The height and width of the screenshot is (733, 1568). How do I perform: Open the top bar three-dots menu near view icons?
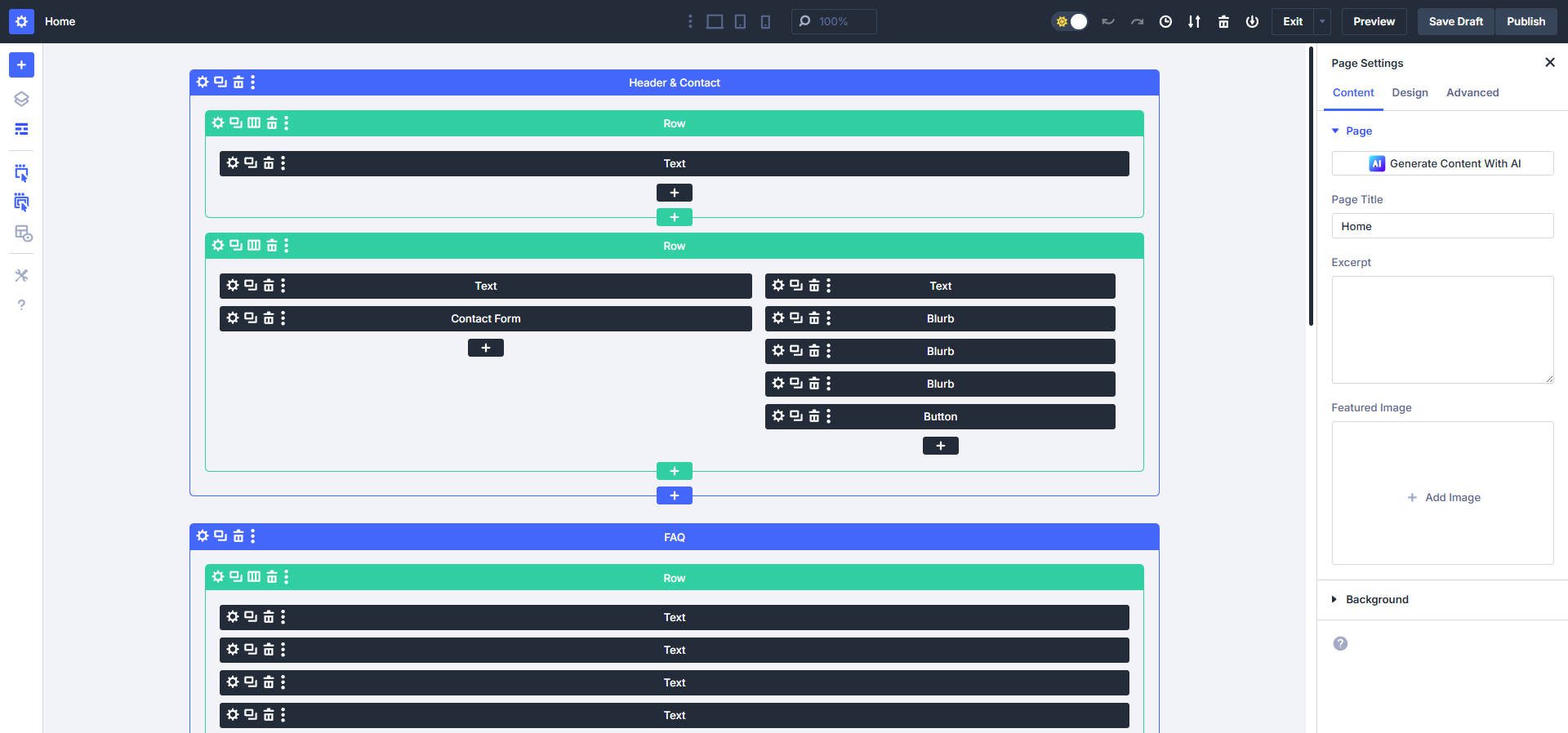690,21
